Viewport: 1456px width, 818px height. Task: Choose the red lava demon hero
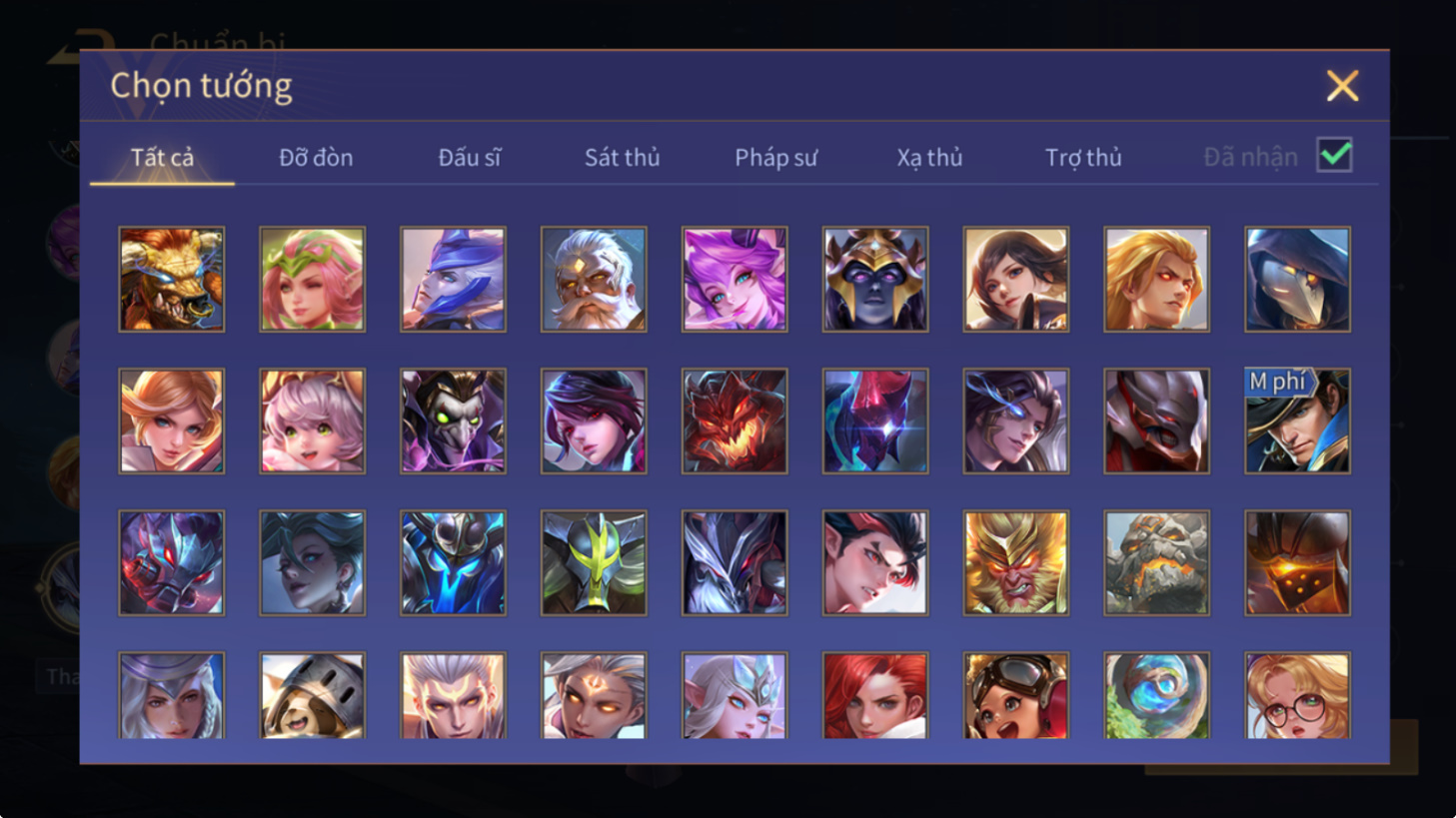click(734, 420)
